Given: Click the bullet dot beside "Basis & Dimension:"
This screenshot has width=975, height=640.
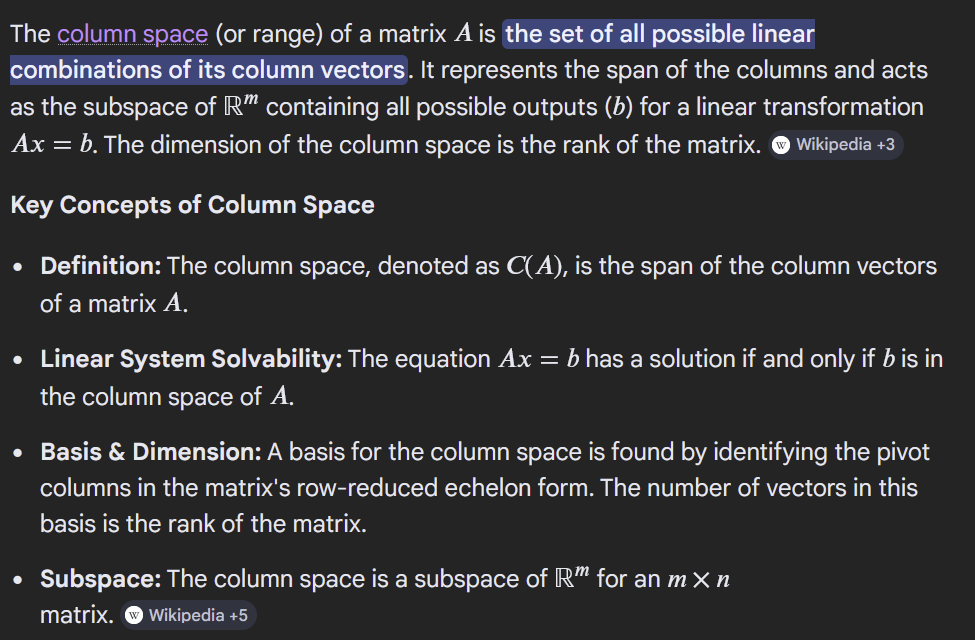Looking at the screenshot, I should (19, 453).
